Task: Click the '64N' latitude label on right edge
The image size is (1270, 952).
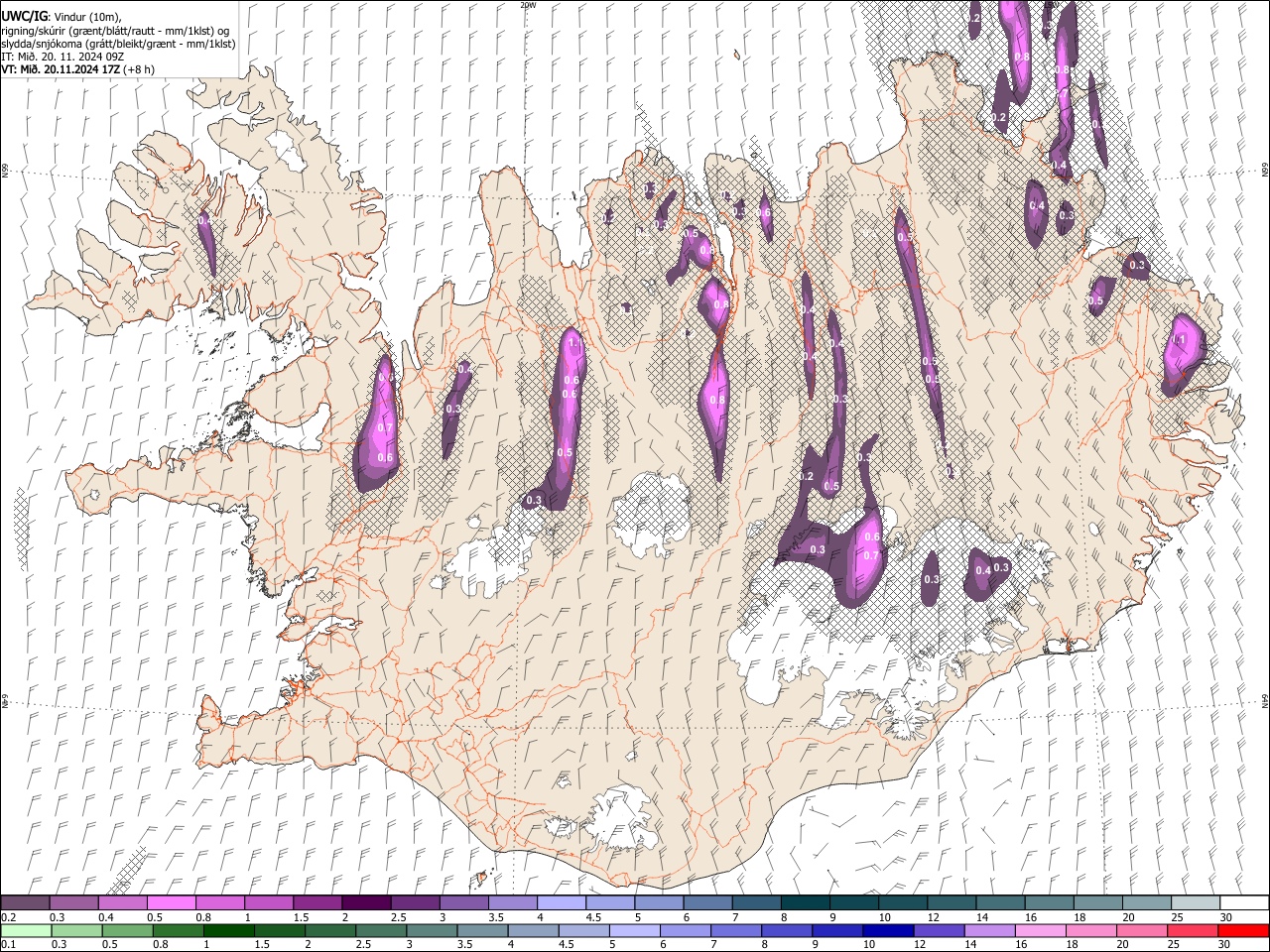Action: 1265,699
